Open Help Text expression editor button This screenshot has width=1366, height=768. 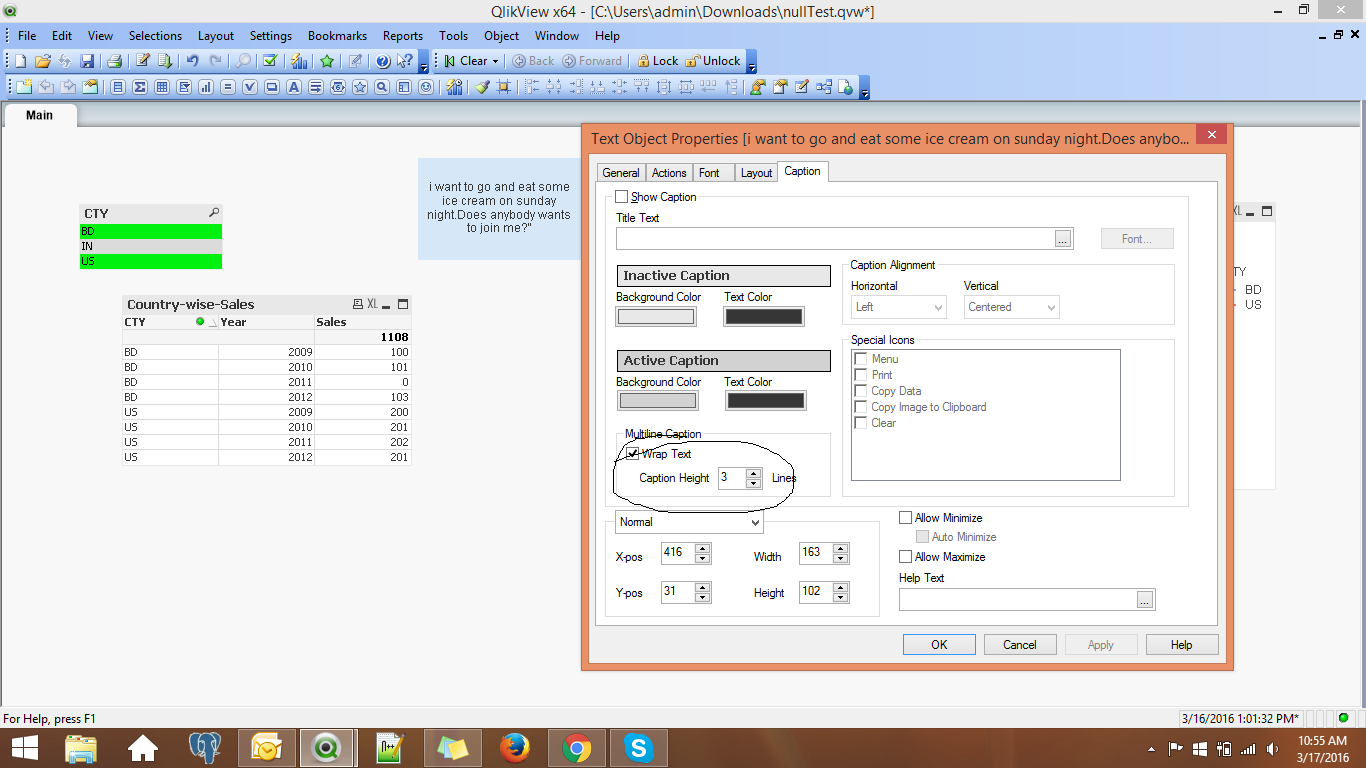tap(1145, 599)
